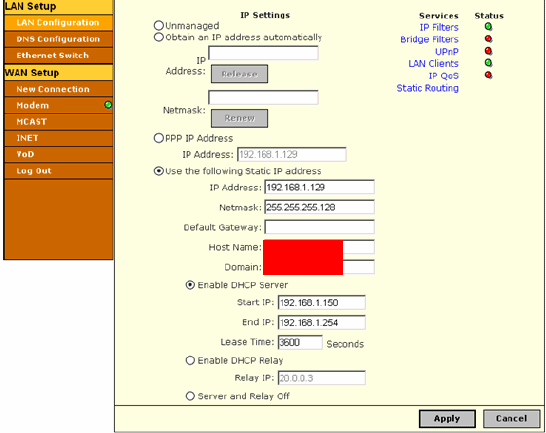Screen dimensions: 546x433
Task: Click the automatic Netmask empty field above Renew
Action: (263, 98)
